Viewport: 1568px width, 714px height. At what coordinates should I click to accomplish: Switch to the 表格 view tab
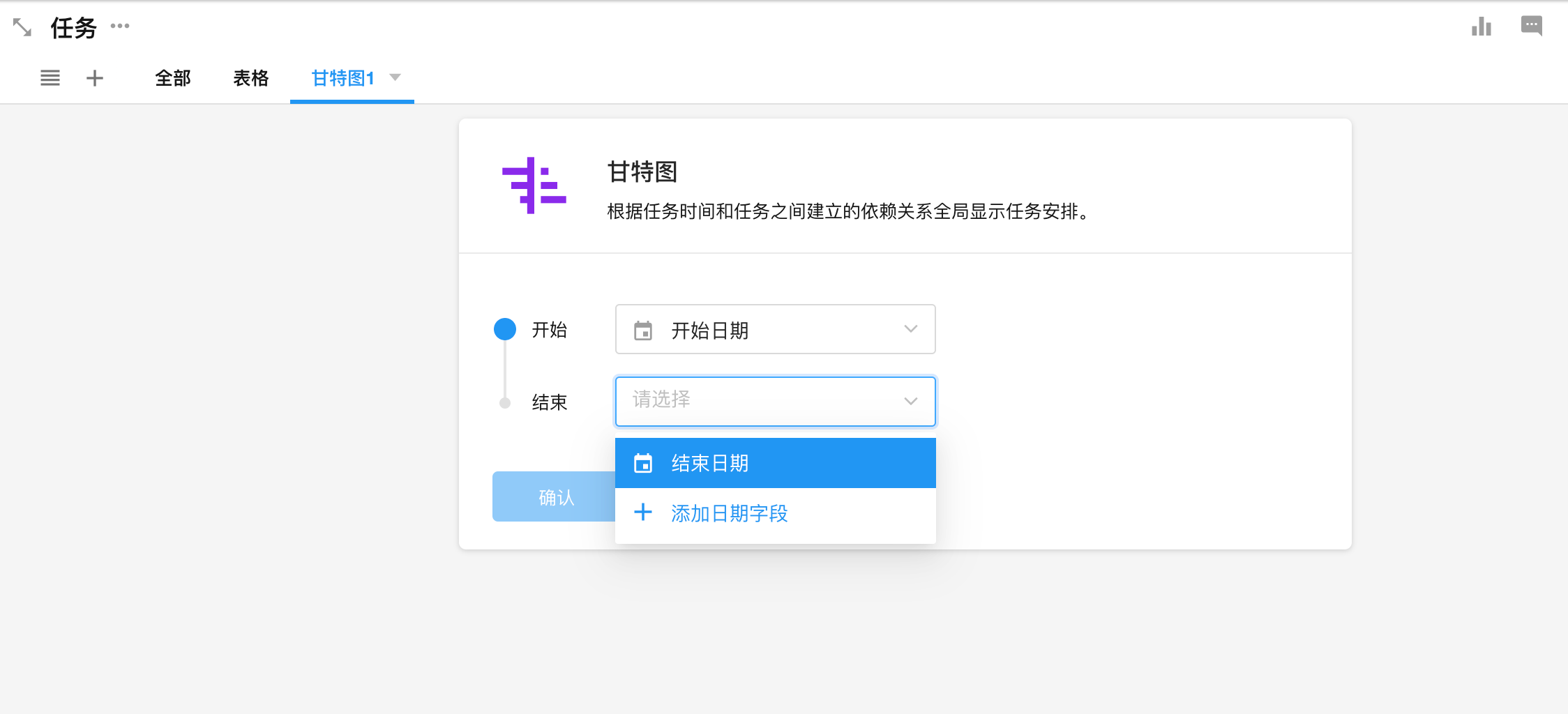coord(251,78)
